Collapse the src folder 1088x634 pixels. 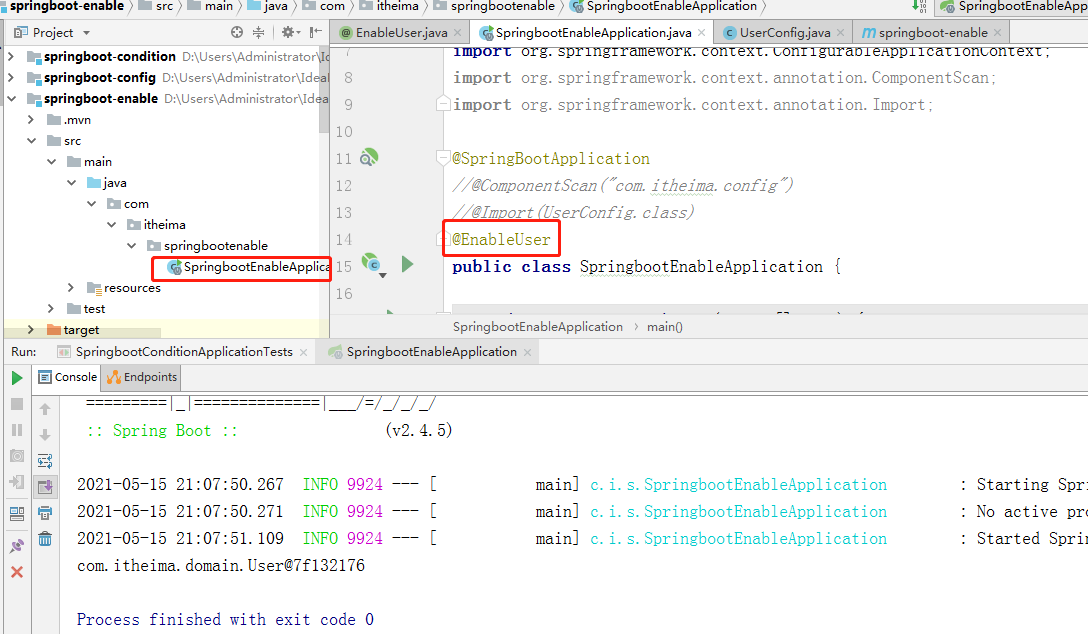(31, 140)
